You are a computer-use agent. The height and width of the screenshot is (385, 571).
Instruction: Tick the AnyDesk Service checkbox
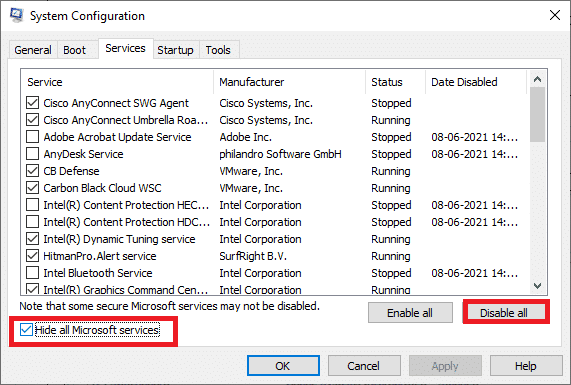pyautogui.click(x=32, y=154)
